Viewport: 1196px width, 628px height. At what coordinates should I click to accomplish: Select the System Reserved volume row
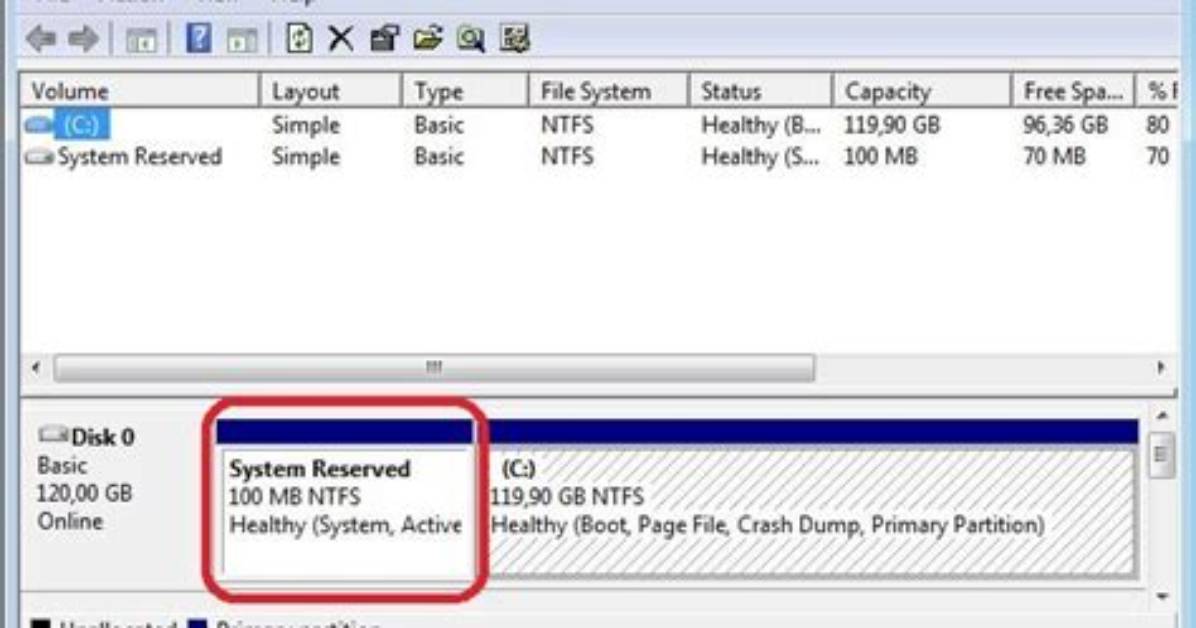599,156
